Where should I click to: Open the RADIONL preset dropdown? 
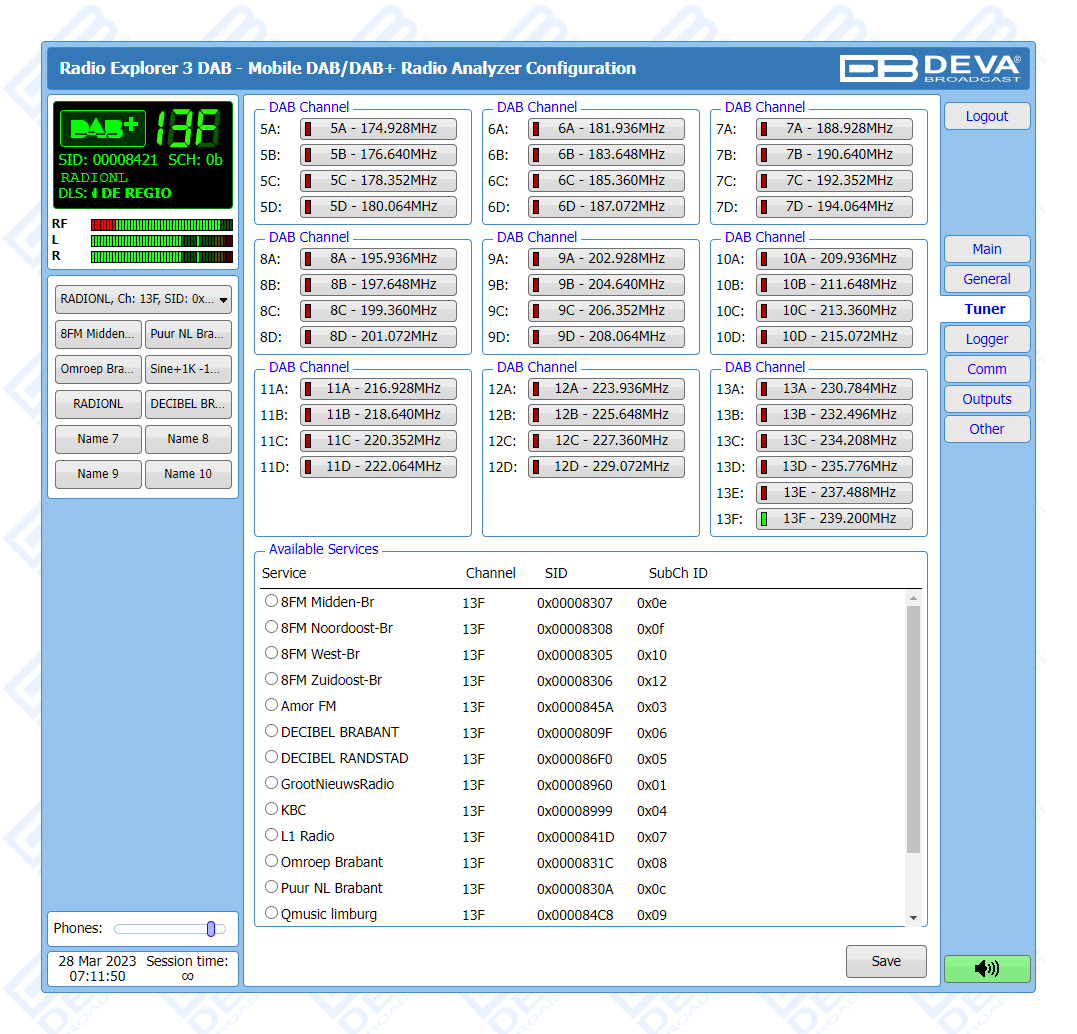(x=143, y=299)
